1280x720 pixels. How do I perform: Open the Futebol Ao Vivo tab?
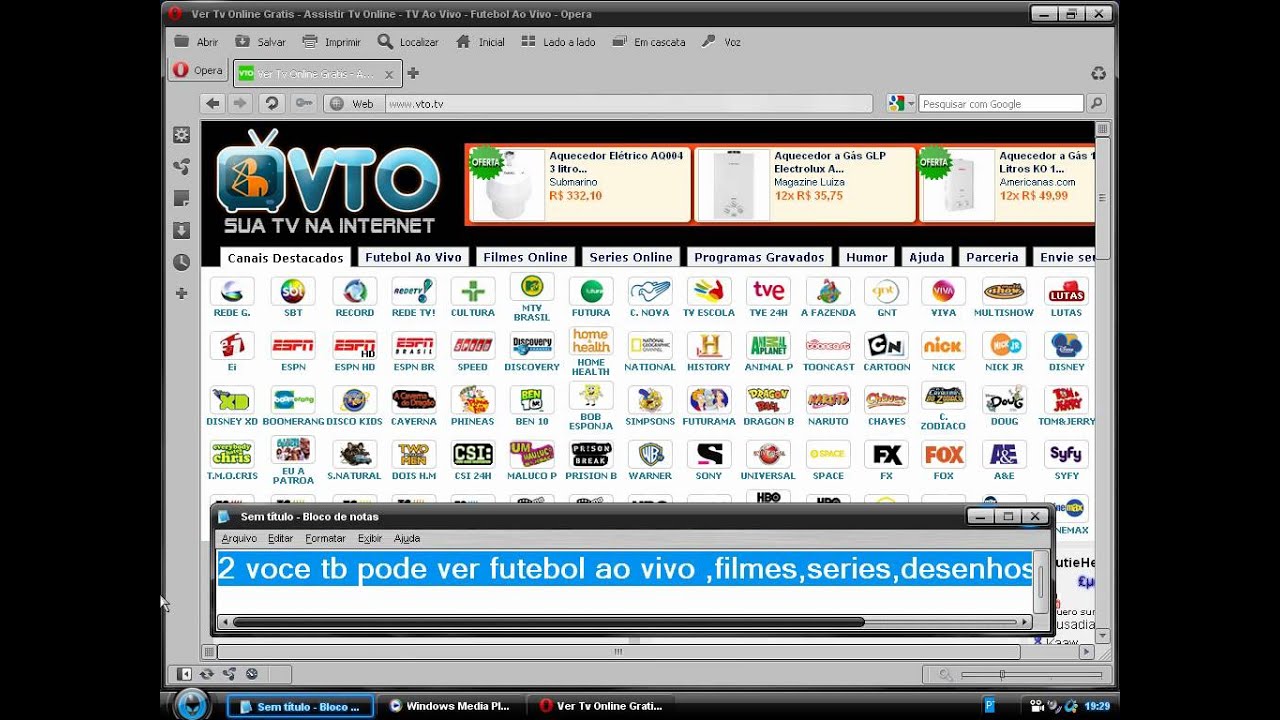click(x=413, y=257)
